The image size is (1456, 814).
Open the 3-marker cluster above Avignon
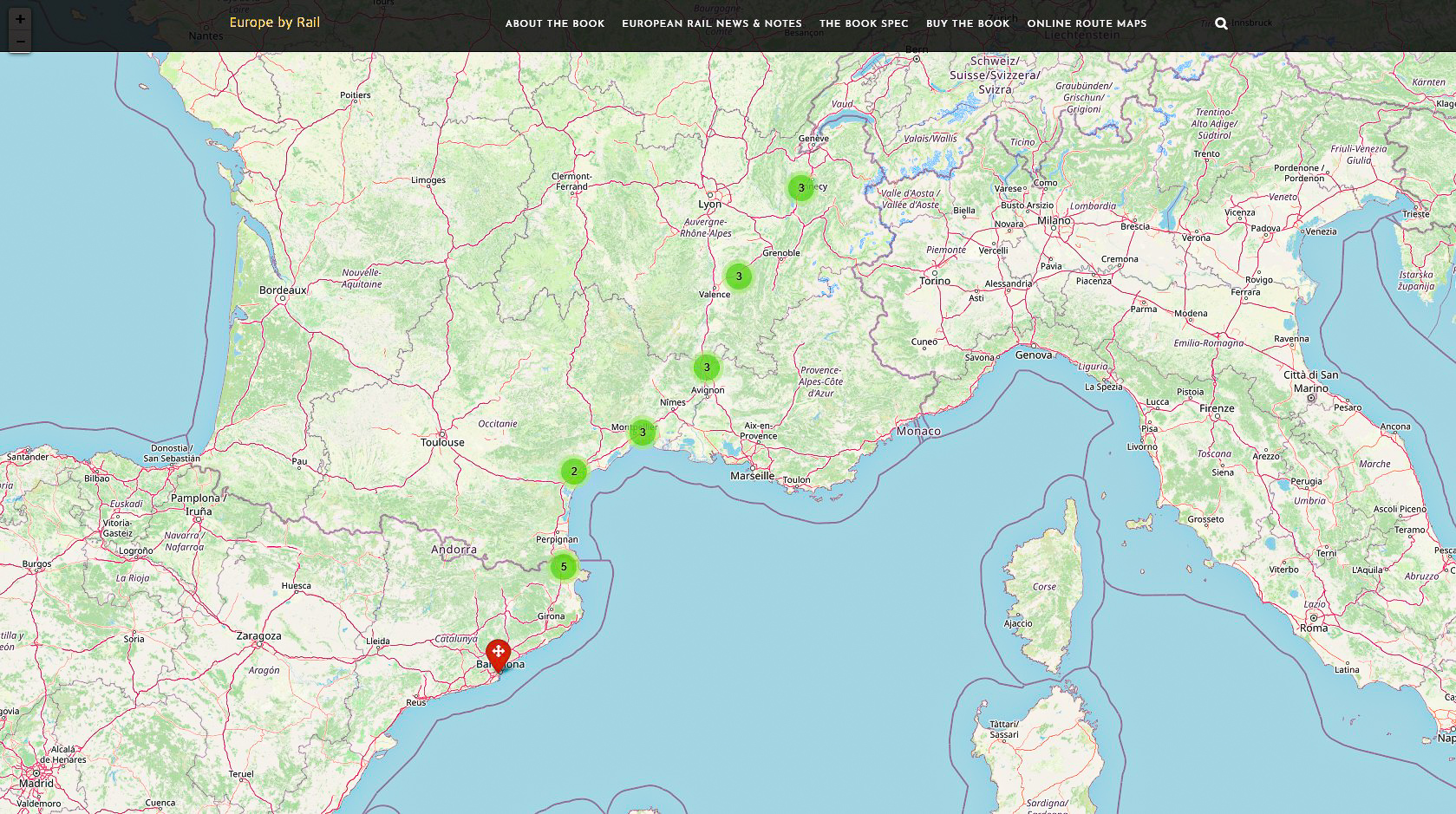pos(707,368)
